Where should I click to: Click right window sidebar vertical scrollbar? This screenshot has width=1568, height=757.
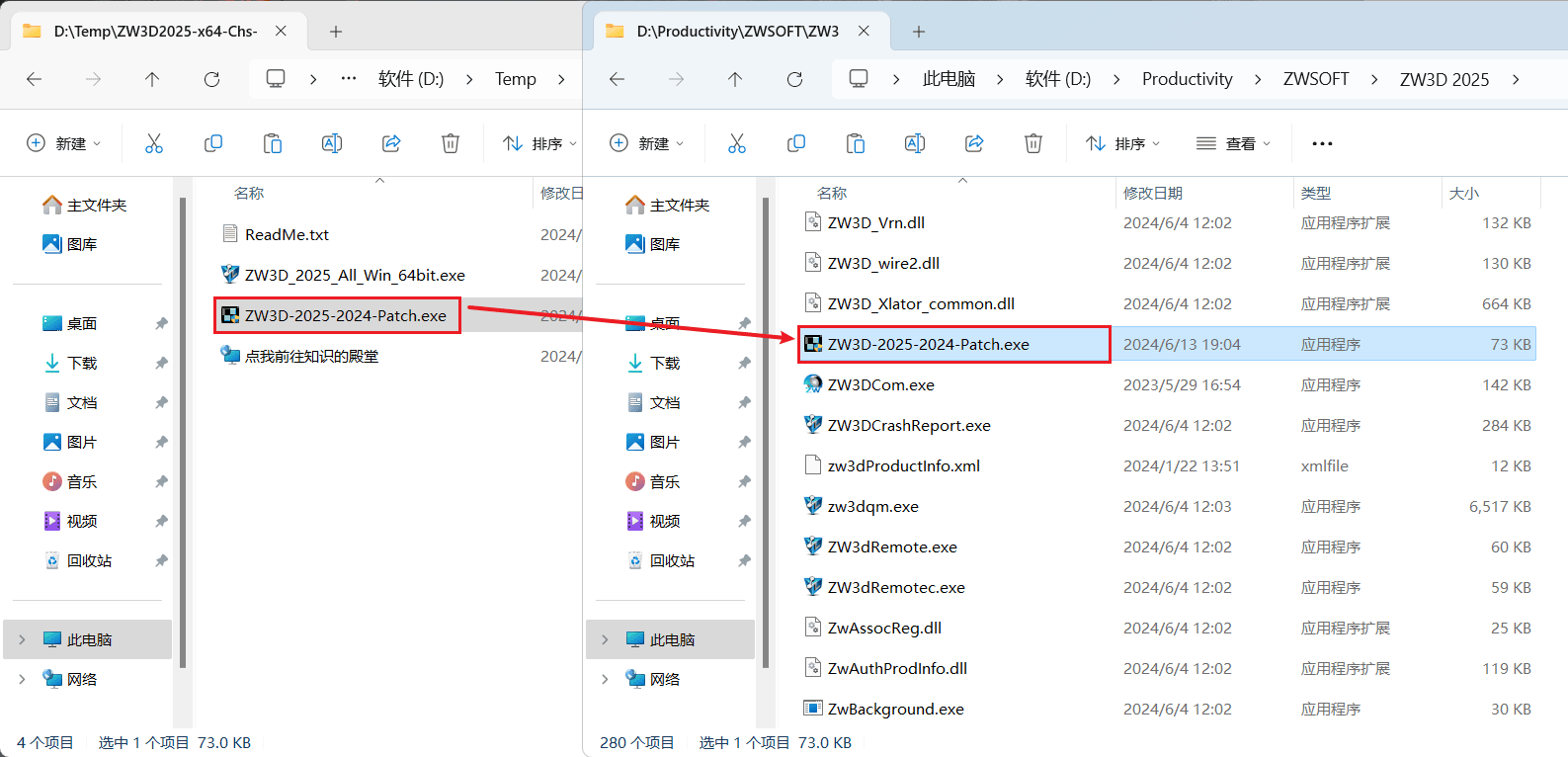click(766, 432)
